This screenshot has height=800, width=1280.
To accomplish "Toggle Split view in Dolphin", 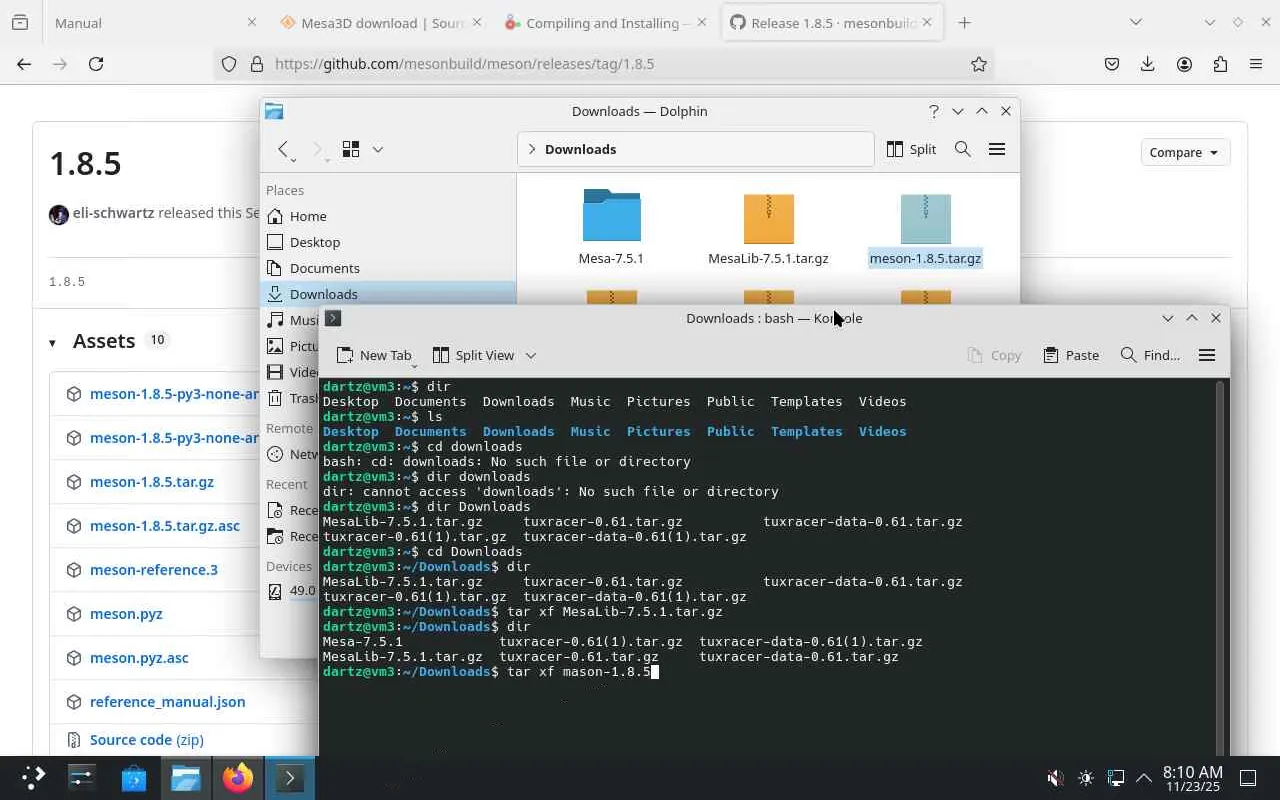I will pyautogui.click(x=911, y=149).
